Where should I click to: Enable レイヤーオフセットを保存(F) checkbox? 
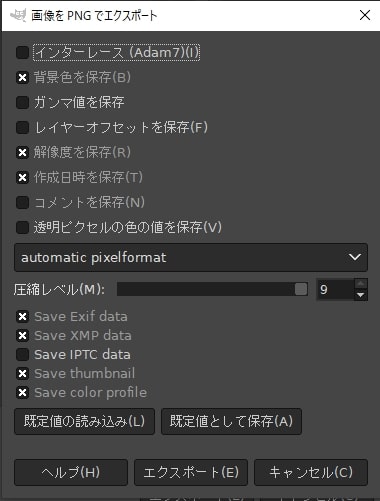pyautogui.click(x=22, y=127)
